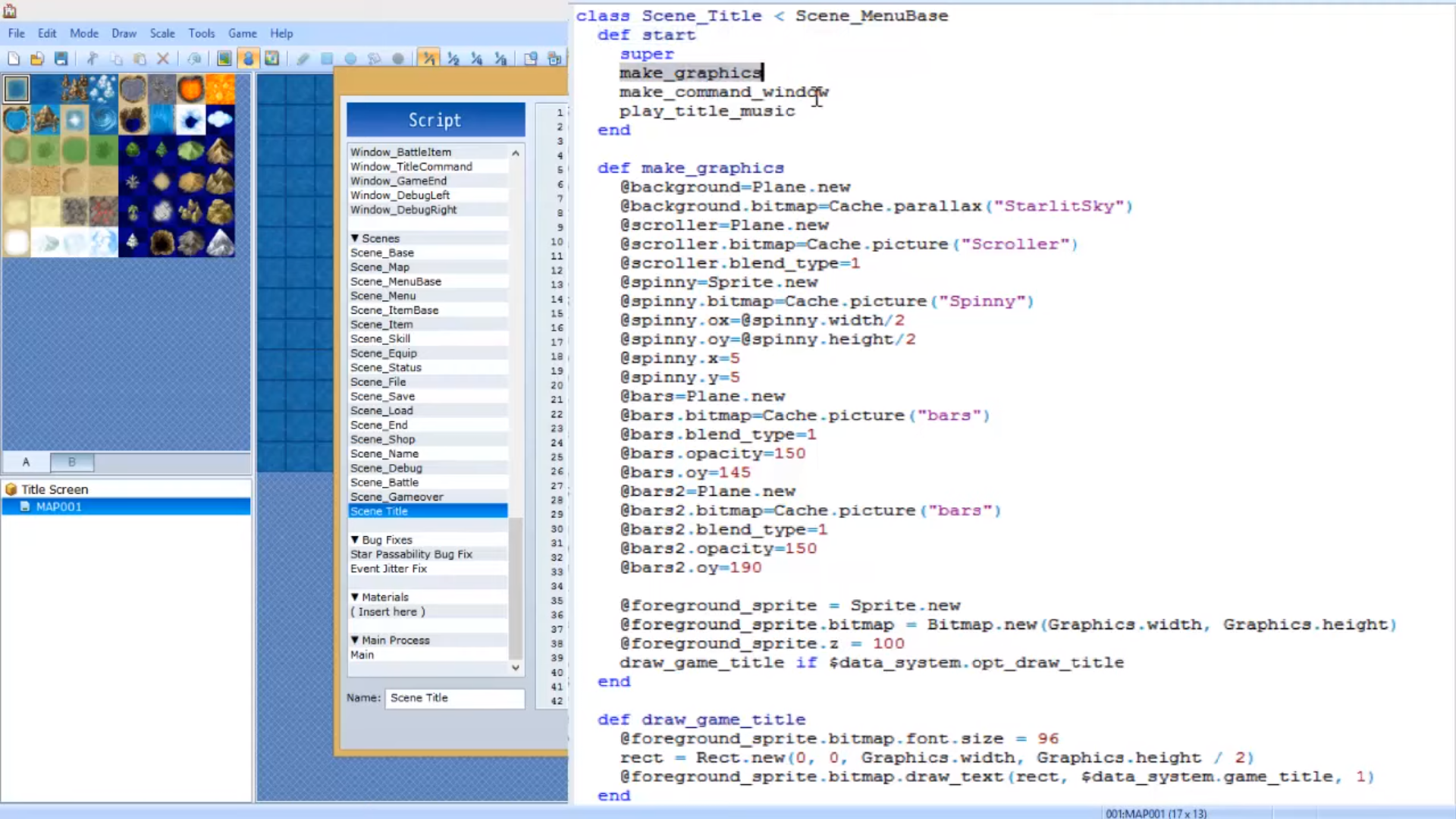Screen dimensions: 1456x819
Task: Click the Cut scissors icon
Action: pos(93,58)
